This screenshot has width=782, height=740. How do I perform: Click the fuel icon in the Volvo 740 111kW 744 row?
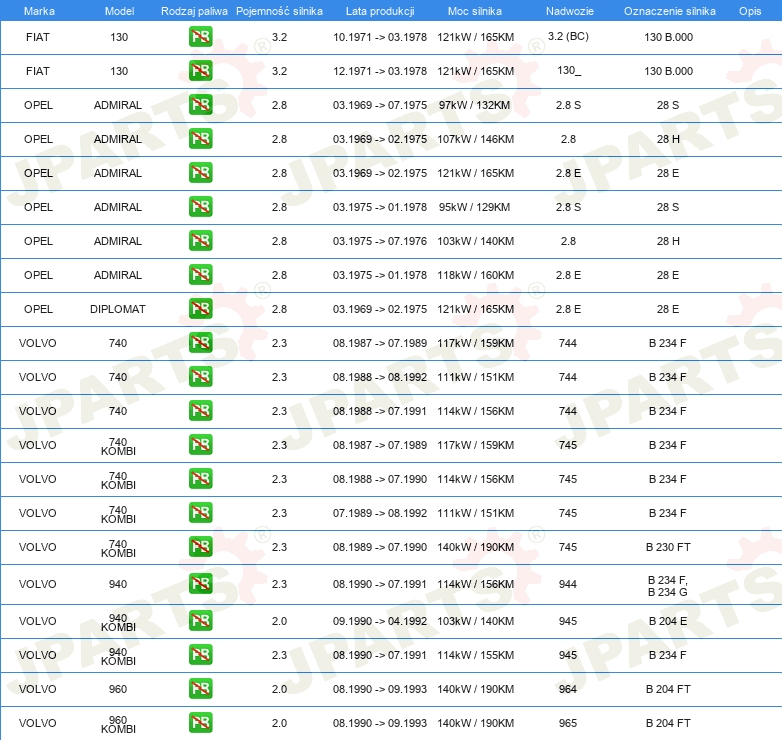coord(200,376)
